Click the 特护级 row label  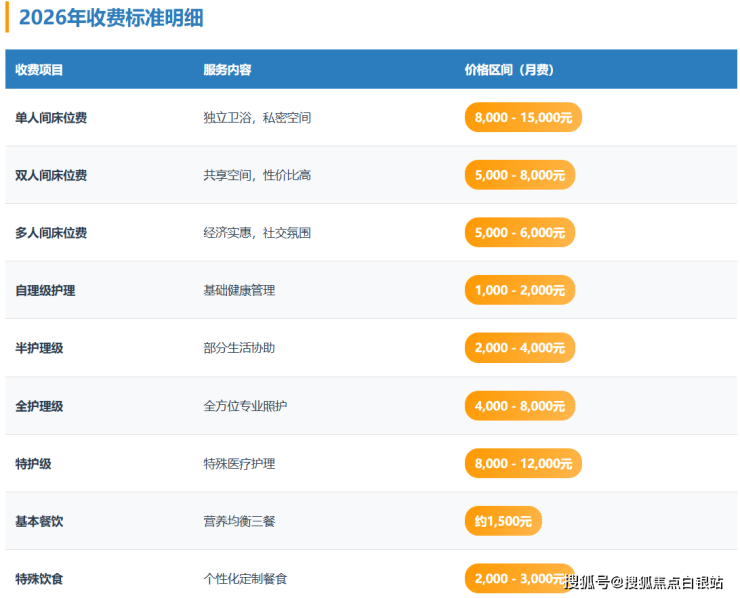[x=33, y=463]
